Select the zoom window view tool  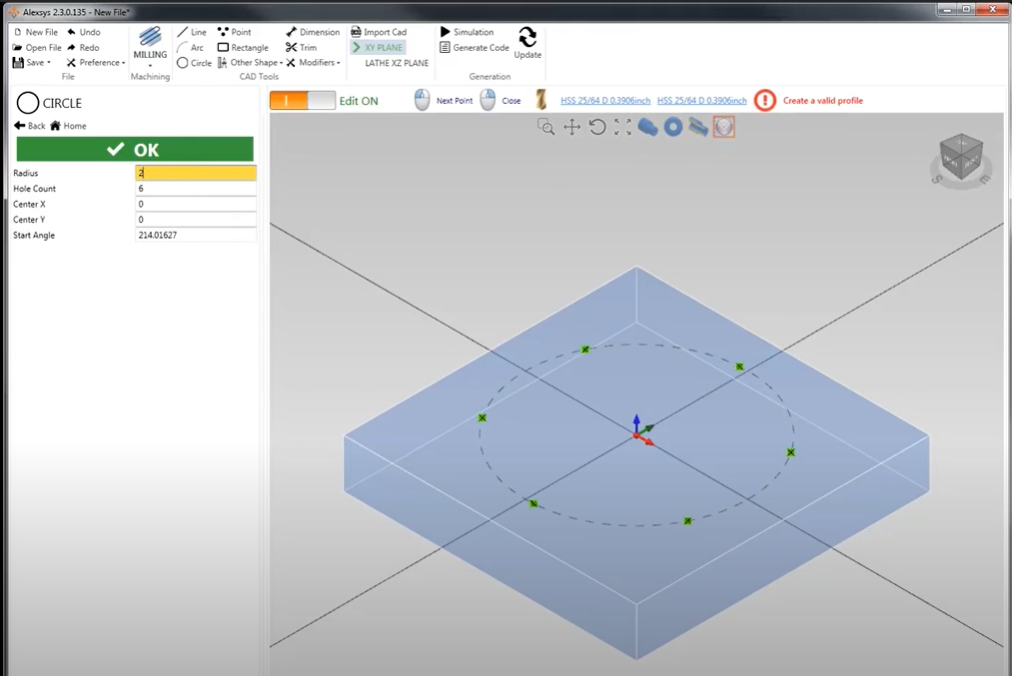point(546,127)
